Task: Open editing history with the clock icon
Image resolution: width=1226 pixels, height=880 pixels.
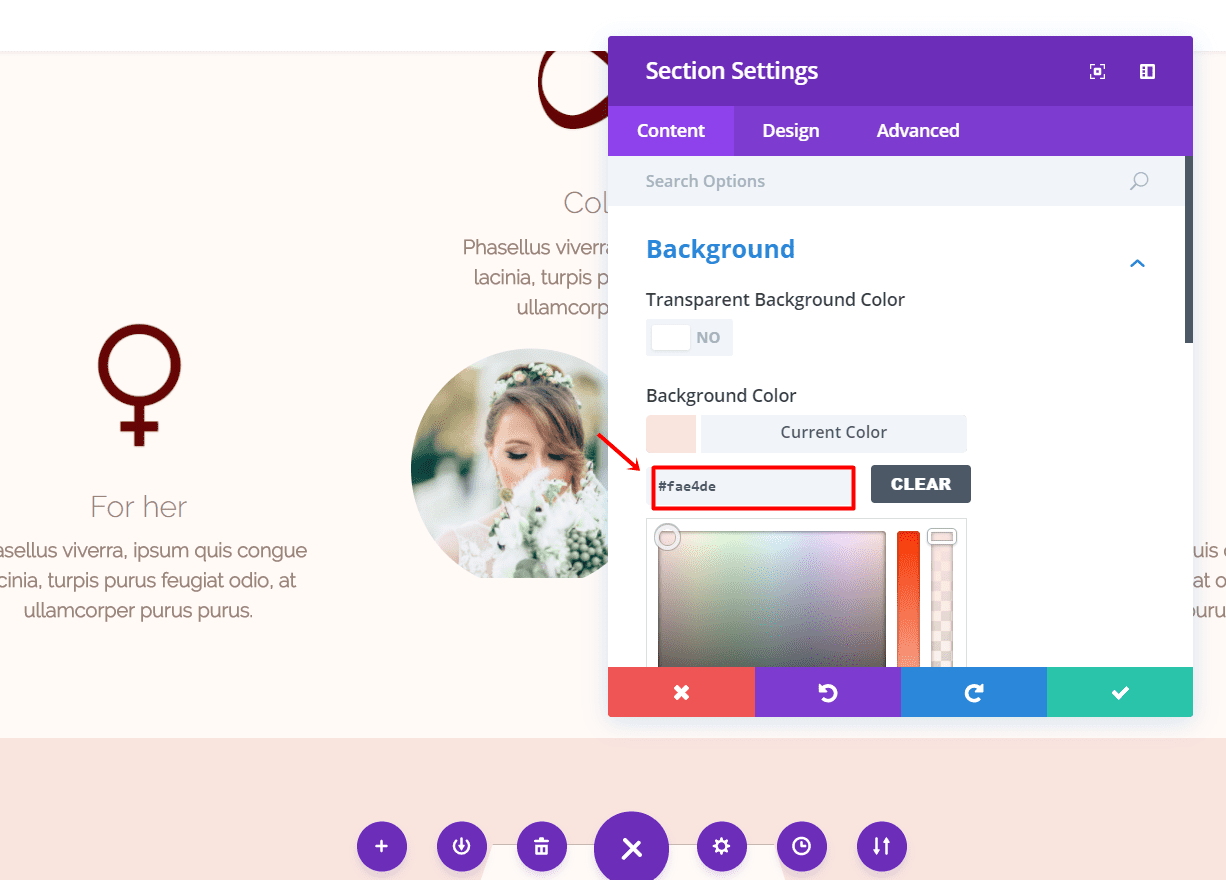Action: (x=802, y=846)
